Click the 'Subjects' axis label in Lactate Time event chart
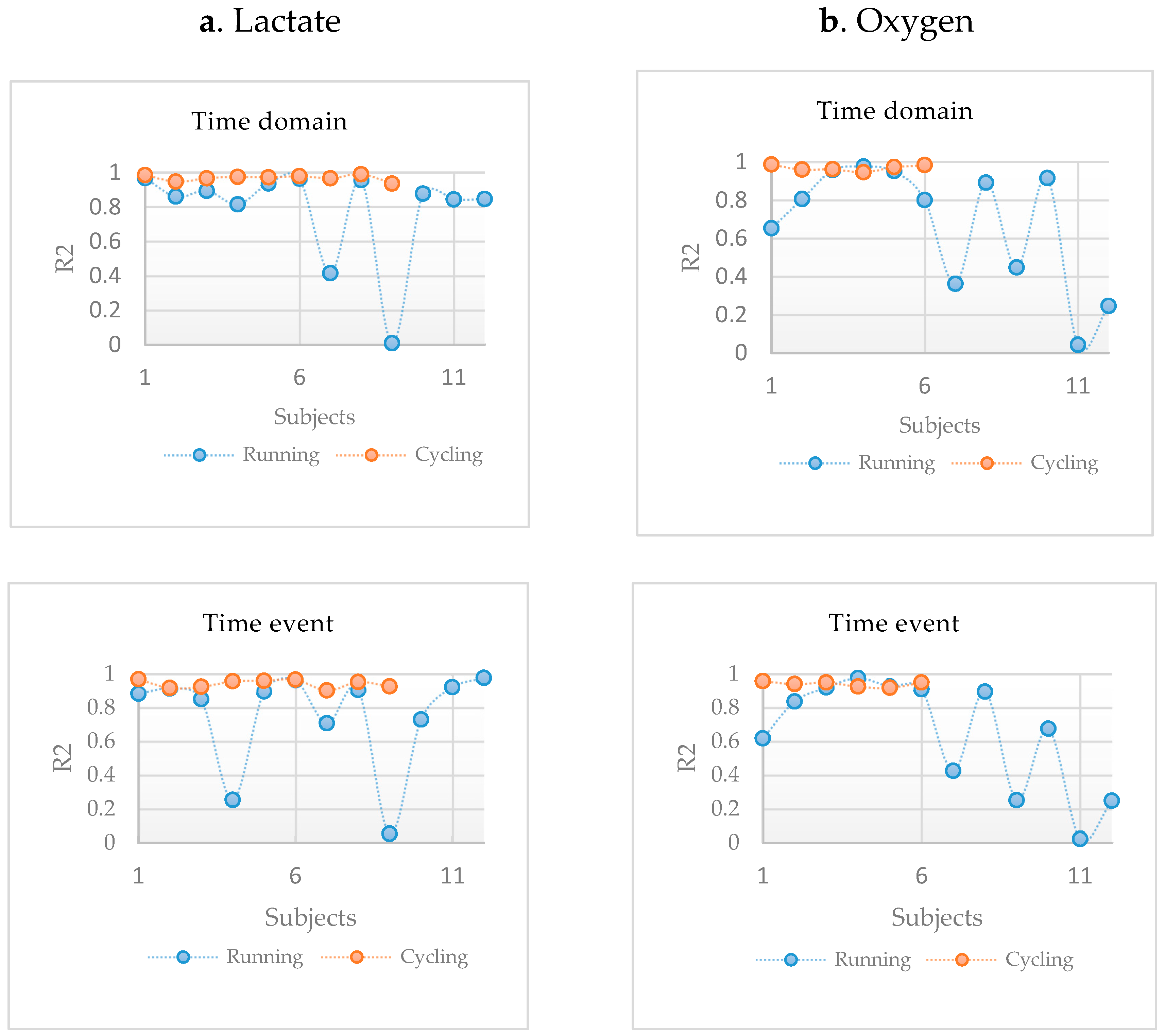Screen dimensions: 1165x1036 pyautogui.click(x=311, y=917)
